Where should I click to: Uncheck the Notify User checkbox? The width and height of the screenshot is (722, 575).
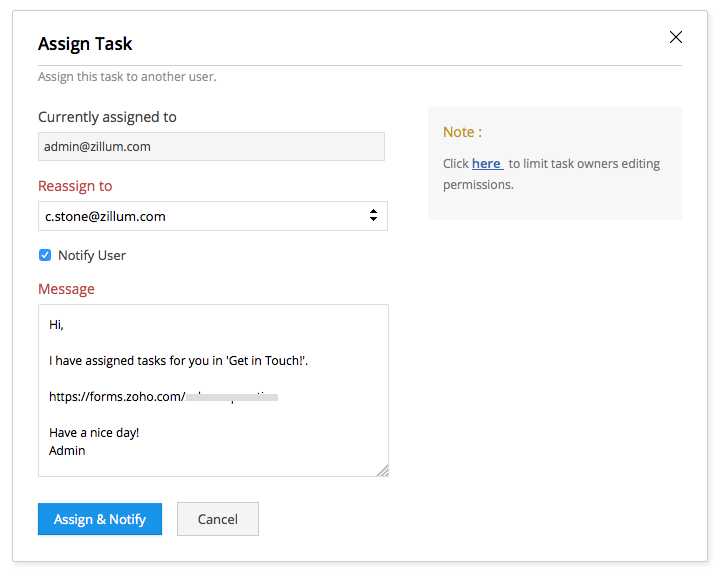pyautogui.click(x=45, y=255)
